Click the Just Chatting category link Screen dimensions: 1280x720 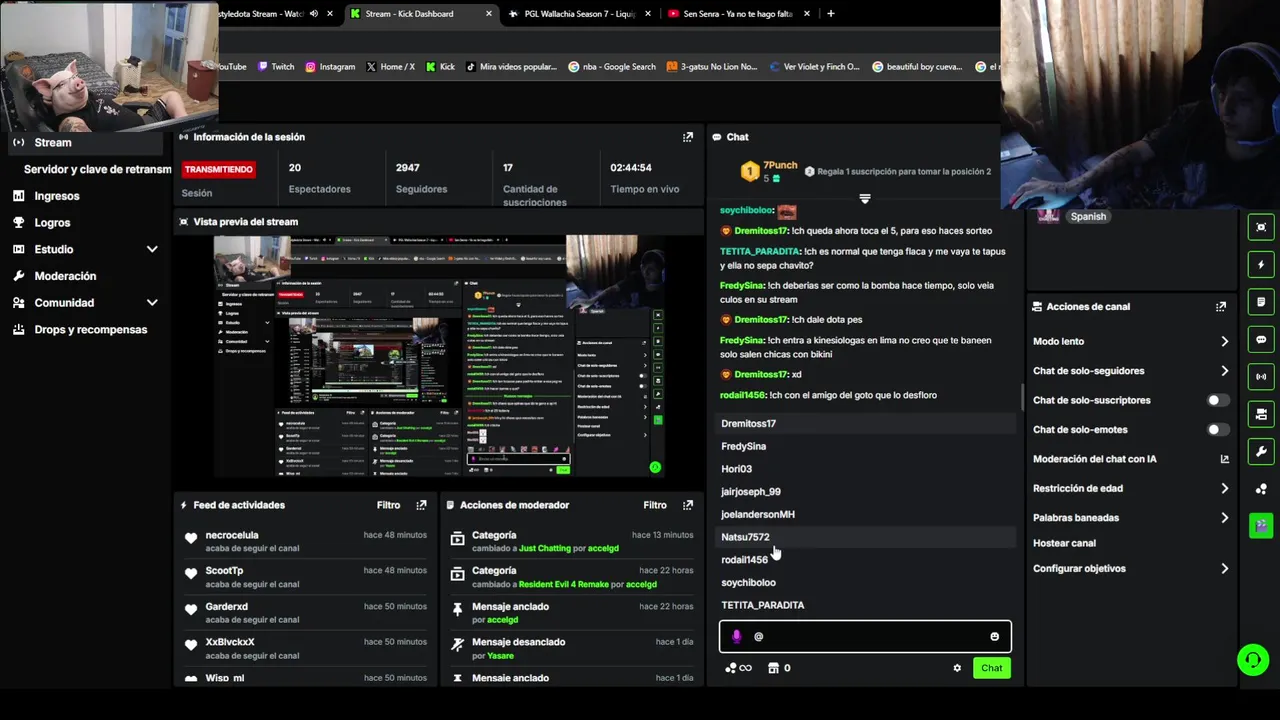[545, 549]
